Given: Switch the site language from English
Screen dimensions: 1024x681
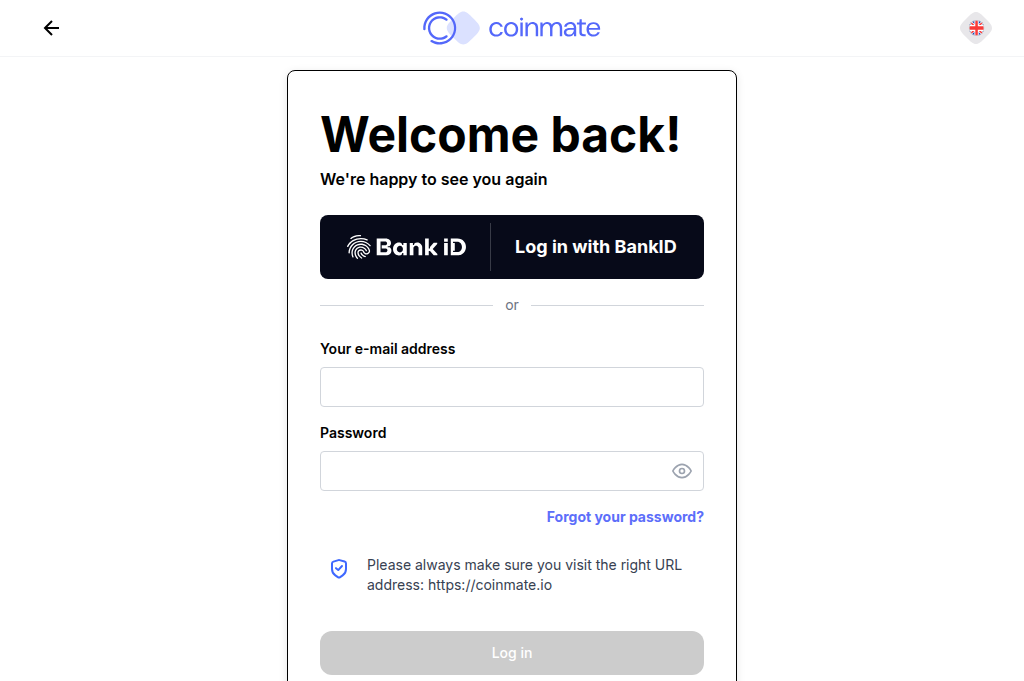Looking at the screenshot, I should [975, 28].
